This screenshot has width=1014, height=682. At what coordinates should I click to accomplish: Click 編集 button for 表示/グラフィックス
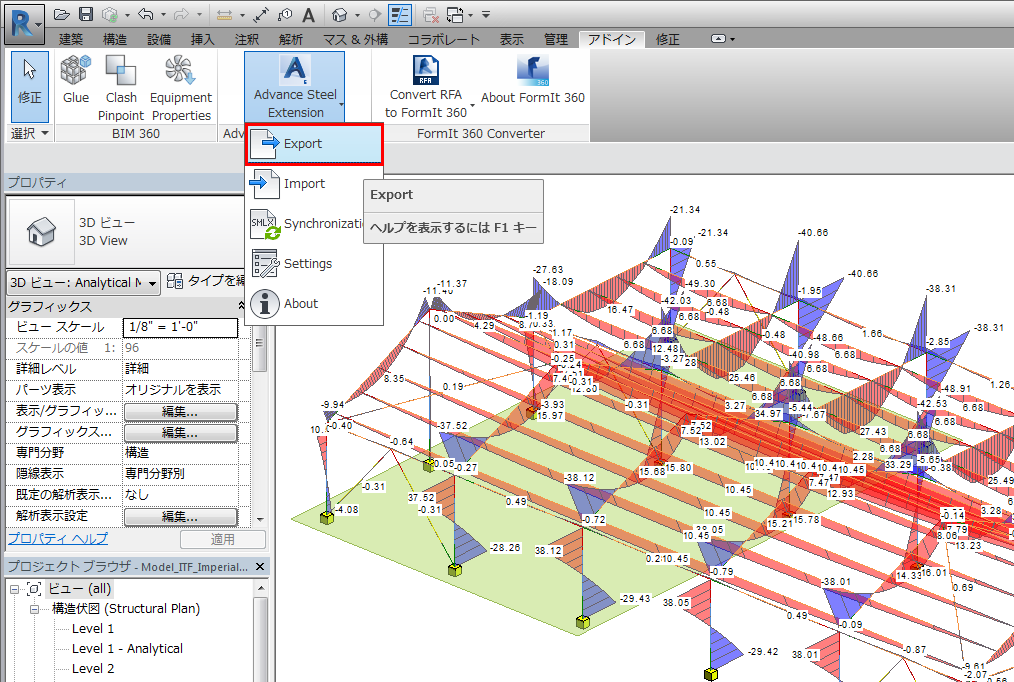tap(180, 412)
